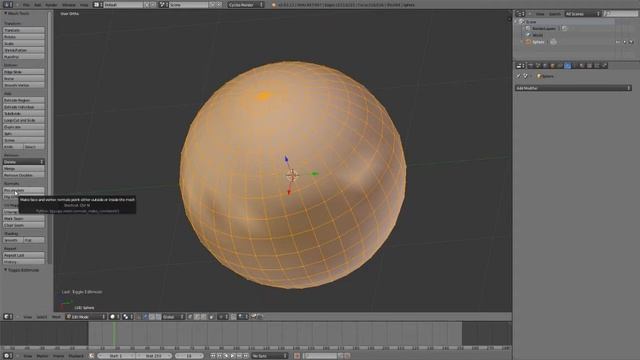Open the Help menu

tap(84, 5)
